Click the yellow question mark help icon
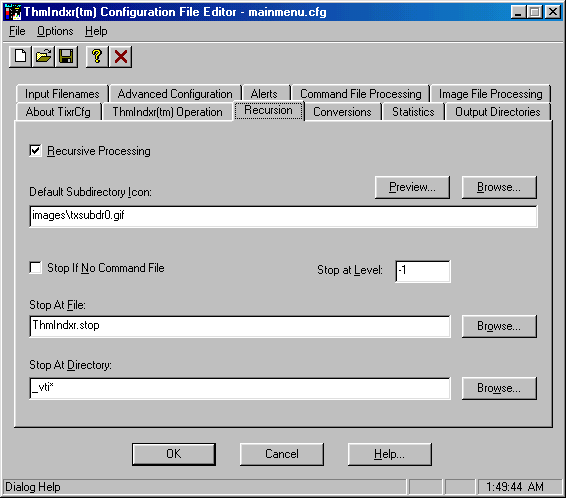This screenshot has width=566, height=498. pyautogui.click(x=97, y=57)
